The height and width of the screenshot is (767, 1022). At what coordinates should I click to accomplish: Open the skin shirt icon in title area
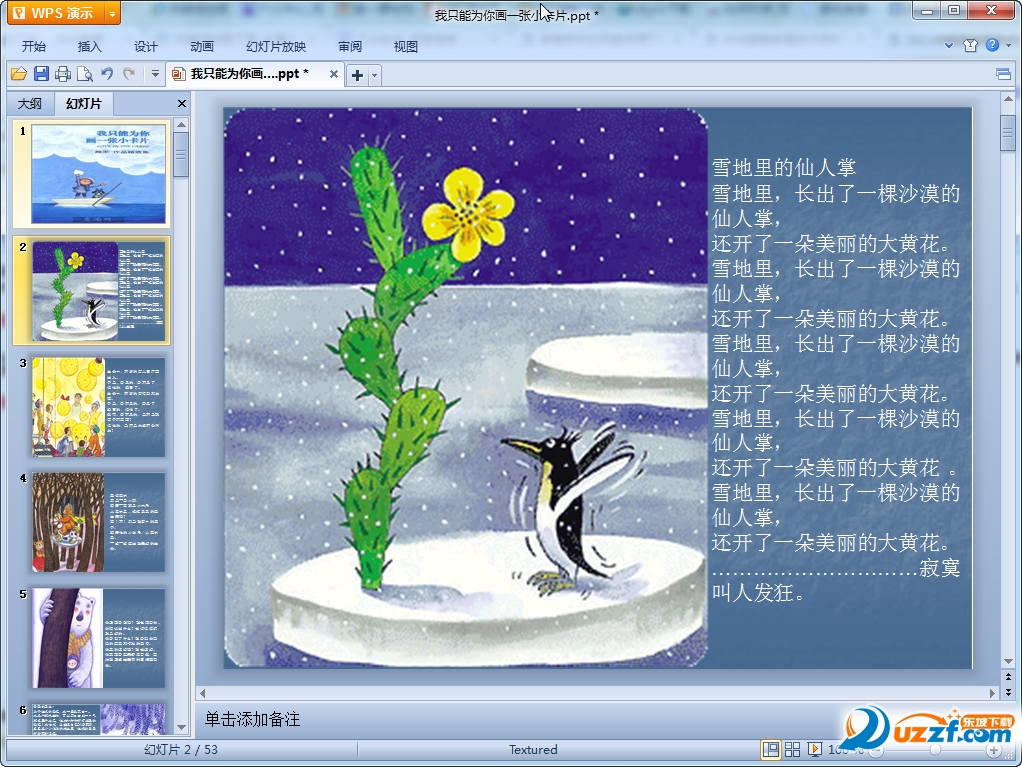[x=971, y=45]
